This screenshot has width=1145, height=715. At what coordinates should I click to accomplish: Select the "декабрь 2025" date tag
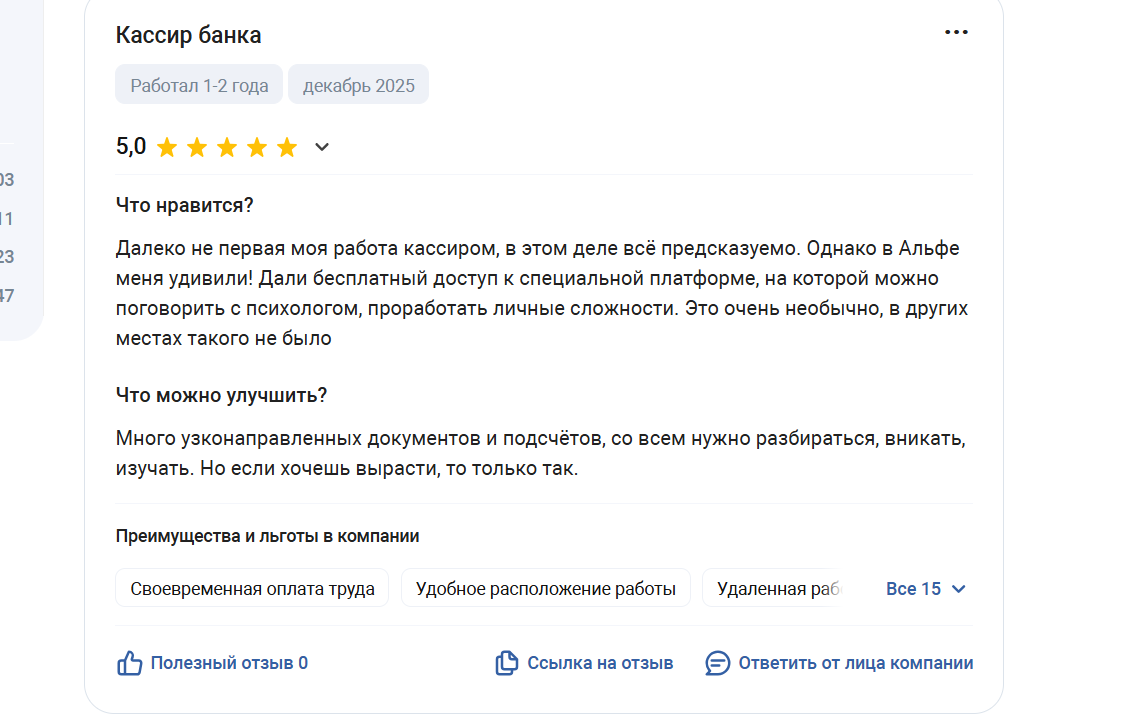tap(358, 85)
